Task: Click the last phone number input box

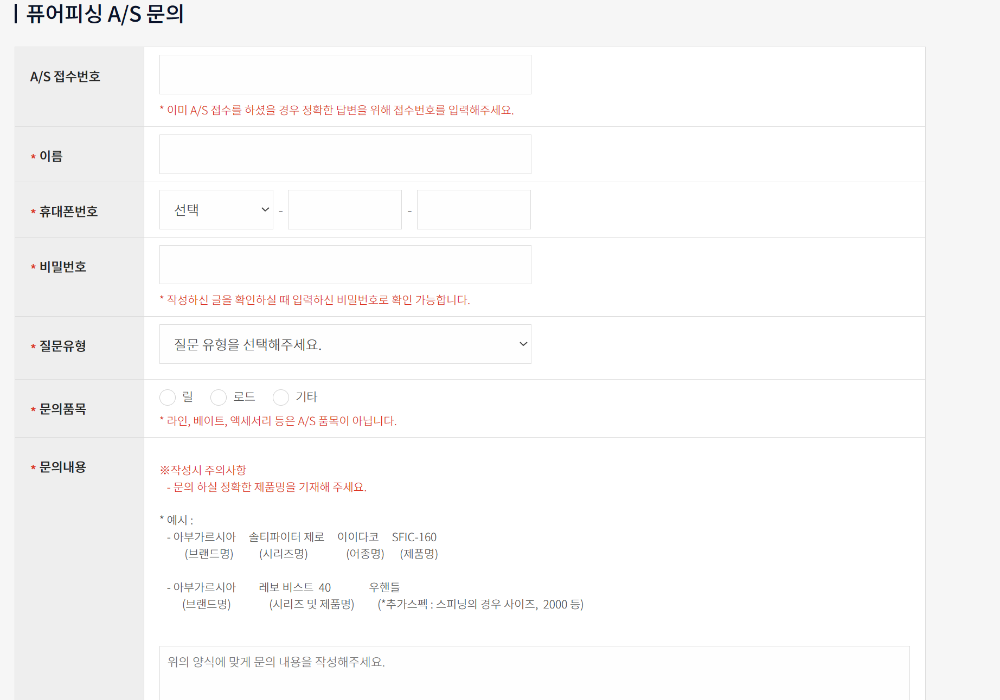Action: pyautogui.click(x=473, y=209)
